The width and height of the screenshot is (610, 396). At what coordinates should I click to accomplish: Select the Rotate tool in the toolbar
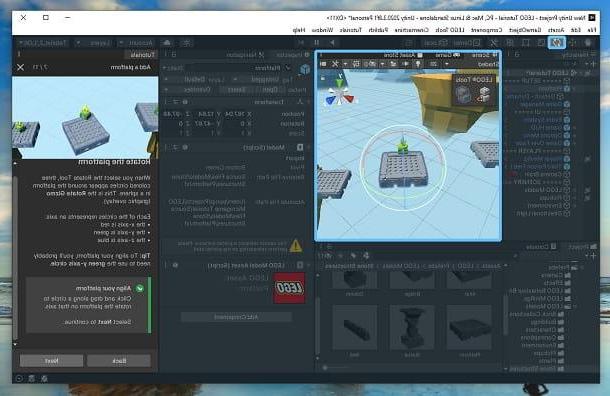[556, 42]
